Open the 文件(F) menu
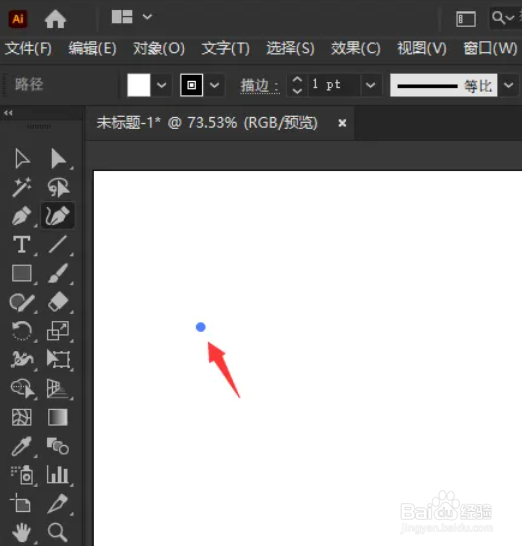Screen dimensions: 522x546 coord(28,48)
